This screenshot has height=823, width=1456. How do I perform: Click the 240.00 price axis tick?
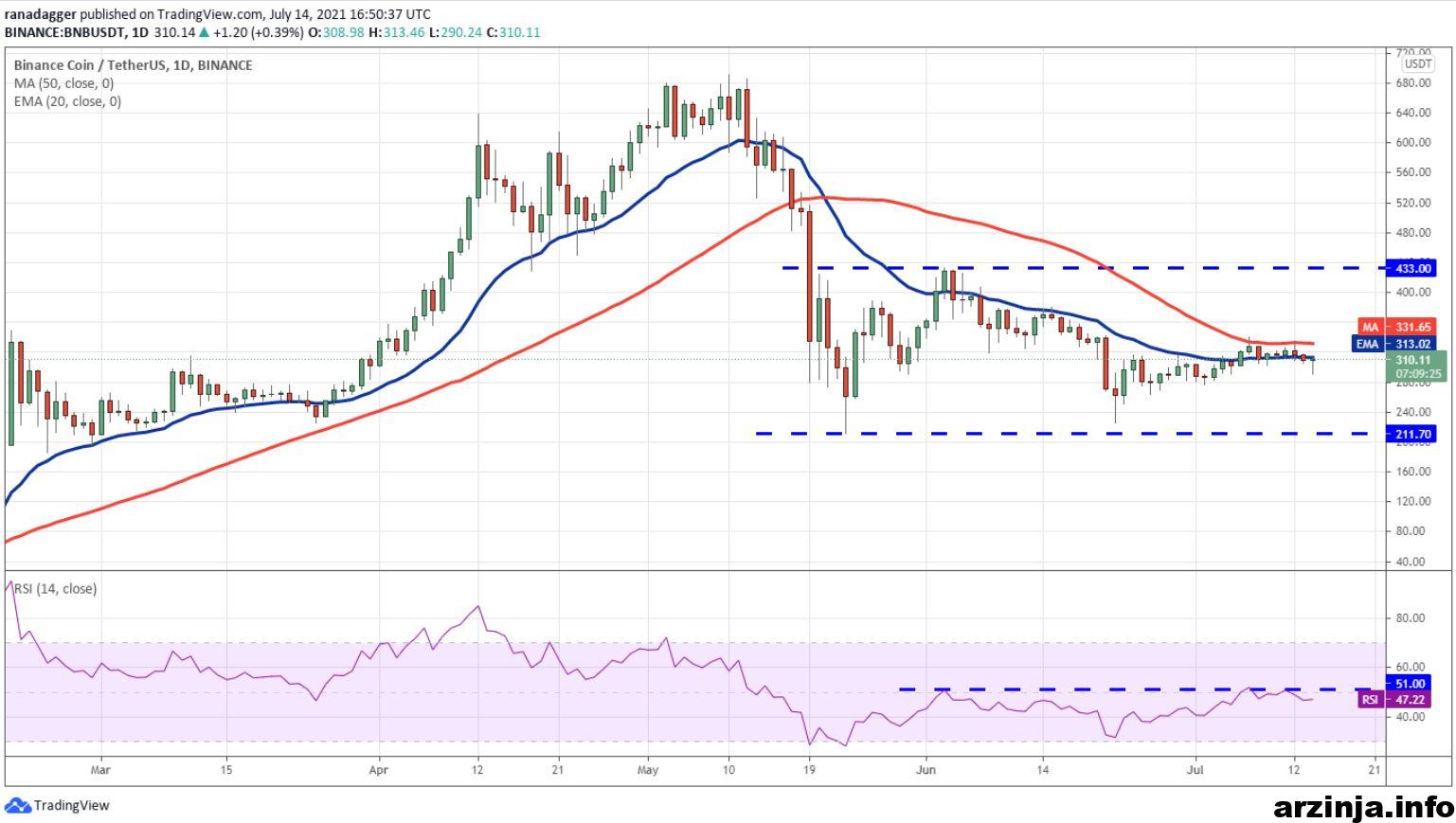coord(1411,412)
